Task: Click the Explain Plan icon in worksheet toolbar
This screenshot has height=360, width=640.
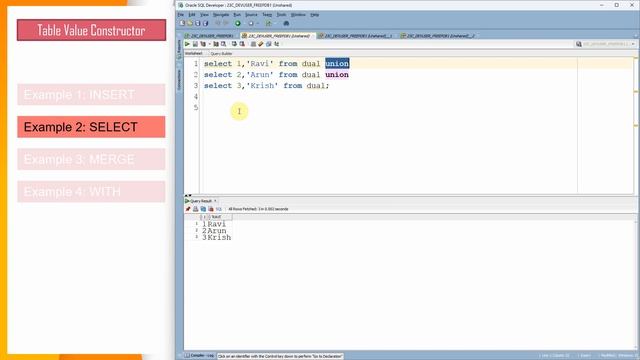Action: (x=203, y=44)
